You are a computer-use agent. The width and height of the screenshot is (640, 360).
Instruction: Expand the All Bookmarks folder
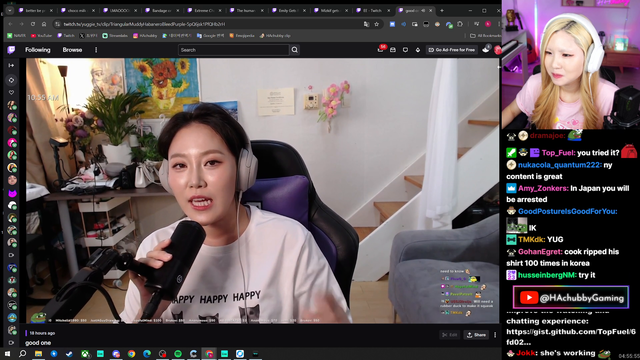point(485,36)
